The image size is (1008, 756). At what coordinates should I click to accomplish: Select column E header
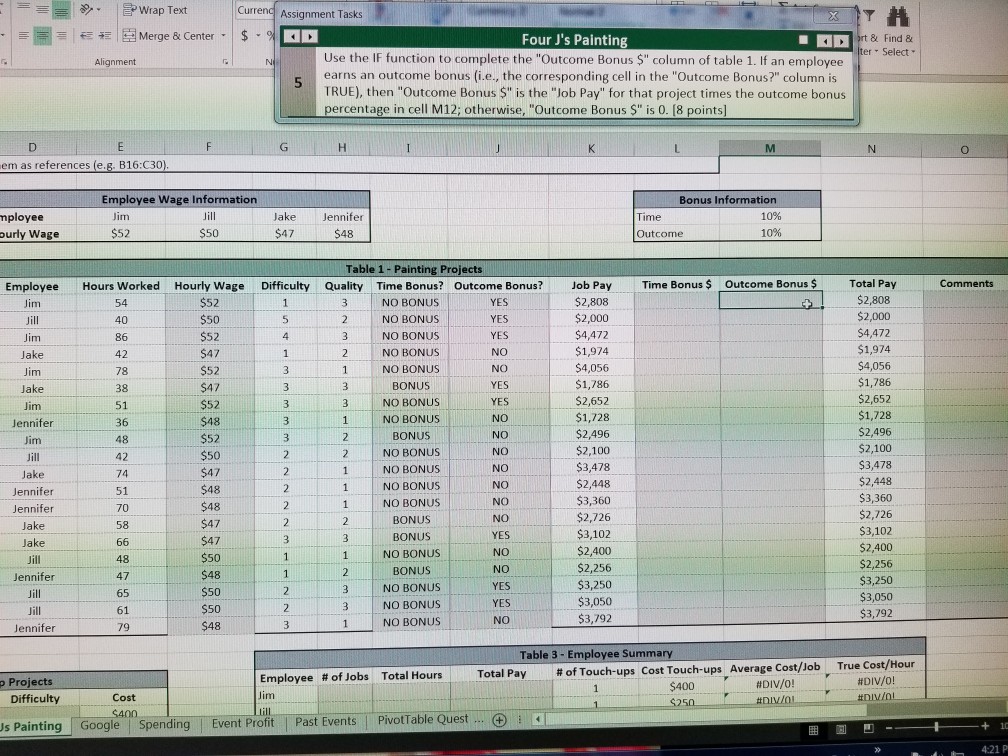coord(120,147)
